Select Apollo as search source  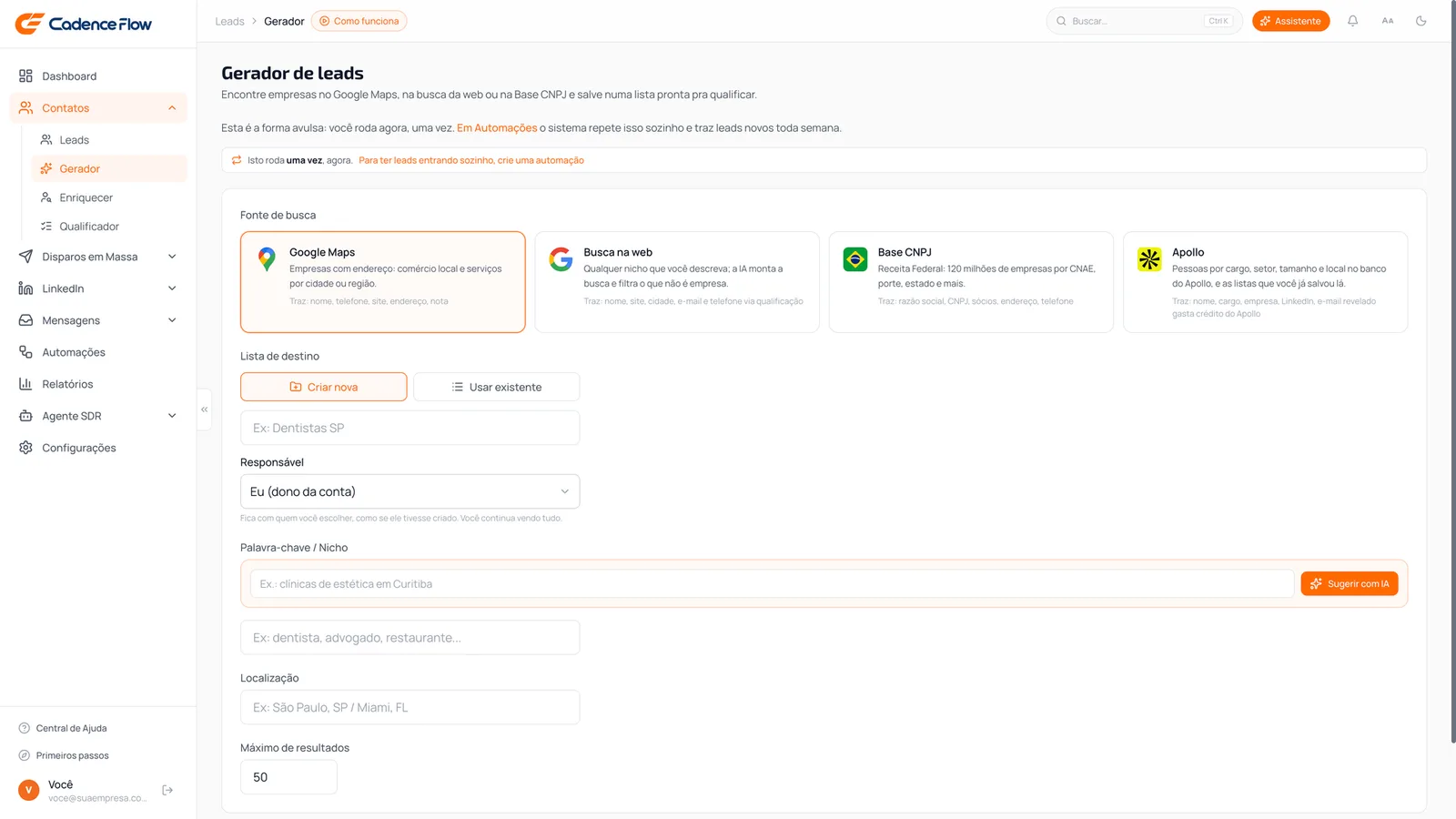tap(1265, 282)
